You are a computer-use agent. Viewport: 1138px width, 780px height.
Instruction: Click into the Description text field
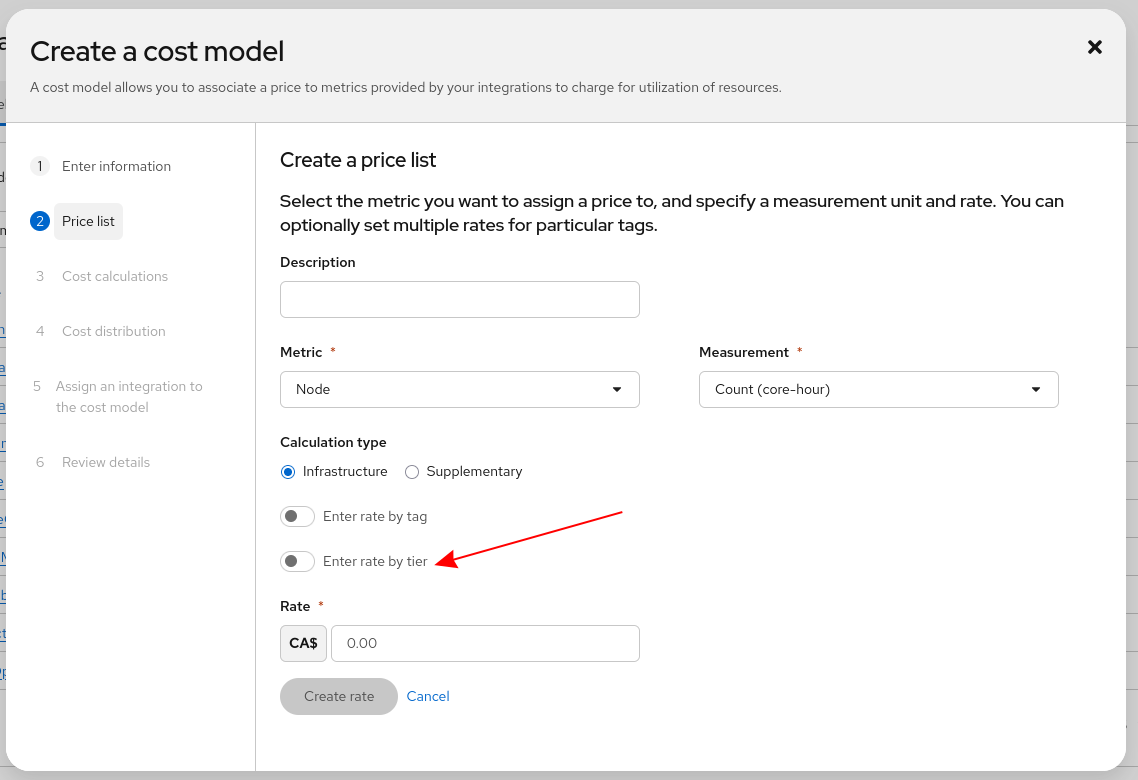(459, 299)
